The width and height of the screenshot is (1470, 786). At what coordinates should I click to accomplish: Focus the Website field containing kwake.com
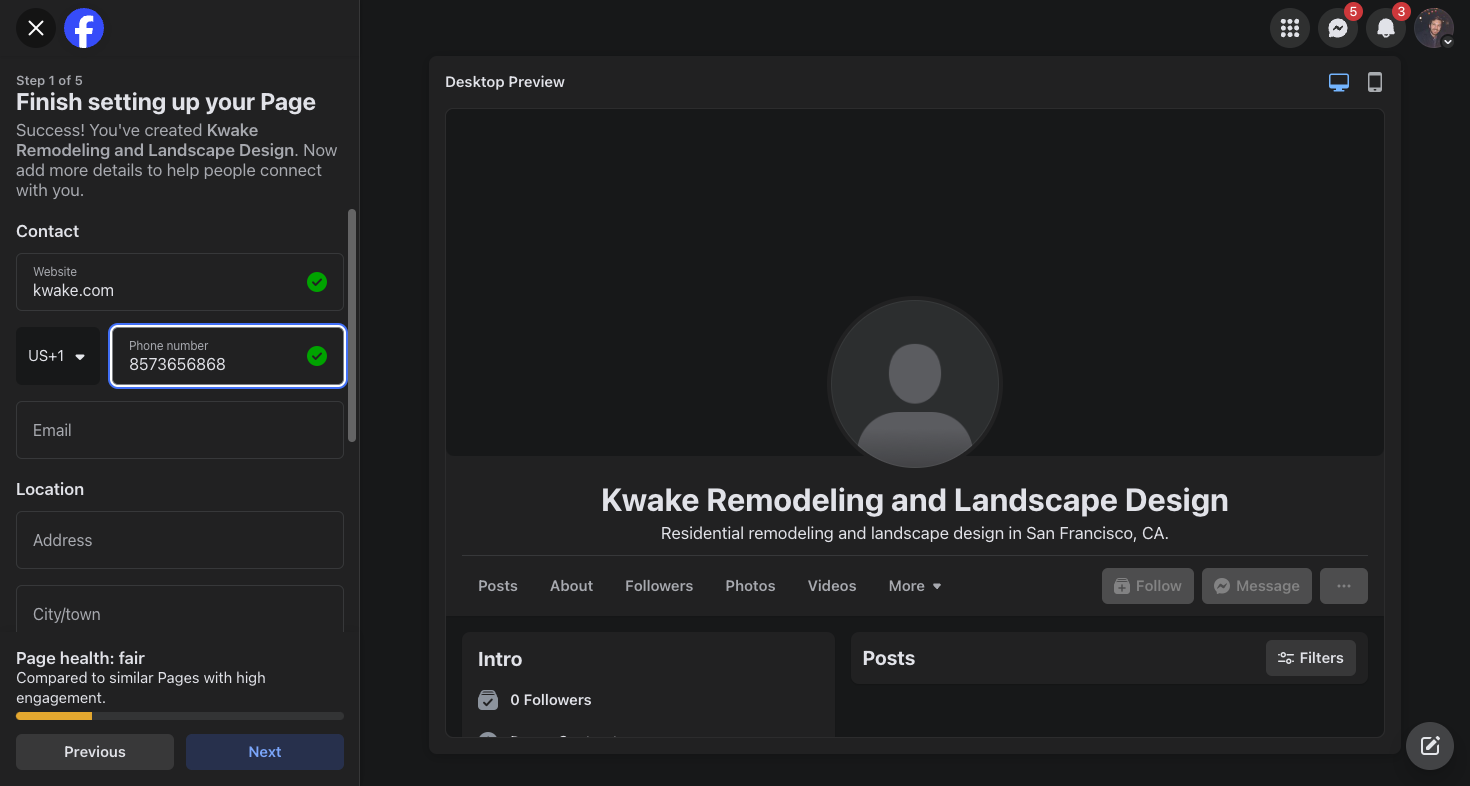180,282
